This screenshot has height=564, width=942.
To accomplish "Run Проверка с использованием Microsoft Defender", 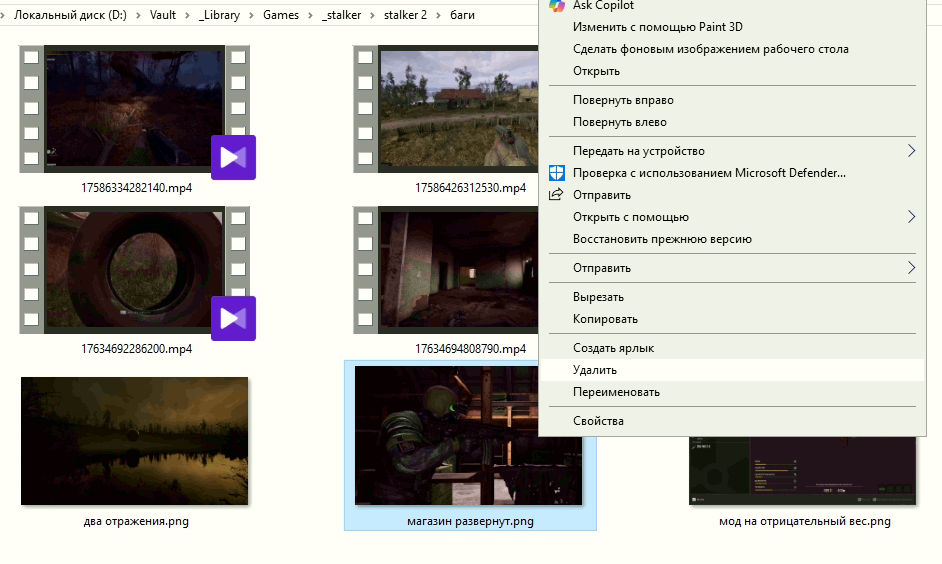I will 732,173.
